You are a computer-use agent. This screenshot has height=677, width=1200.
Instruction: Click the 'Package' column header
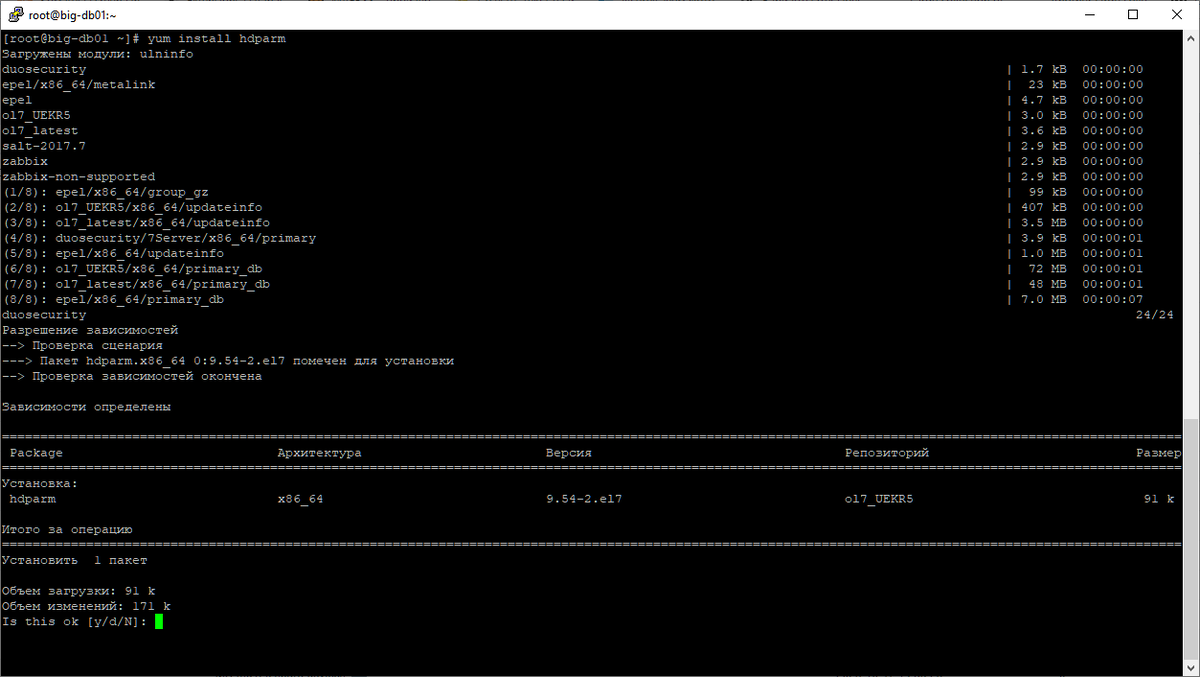pos(36,453)
